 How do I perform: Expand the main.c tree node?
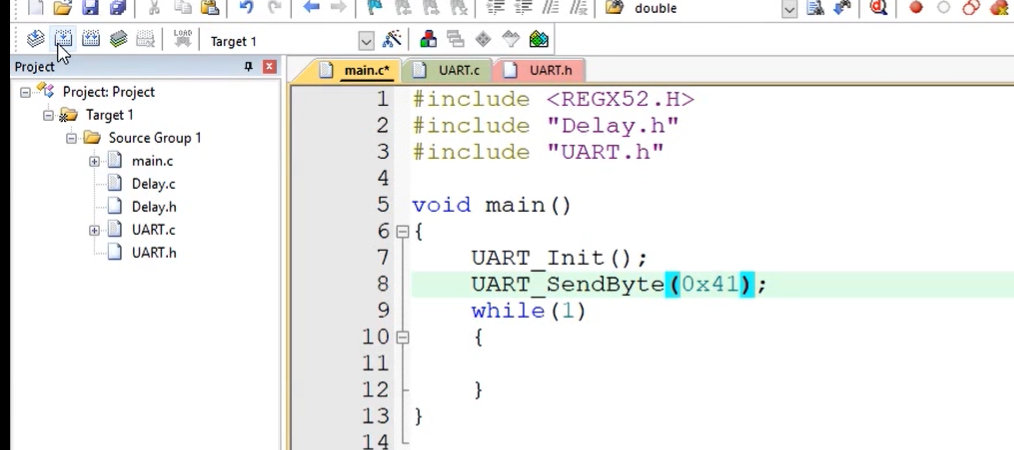click(x=94, y=162)
